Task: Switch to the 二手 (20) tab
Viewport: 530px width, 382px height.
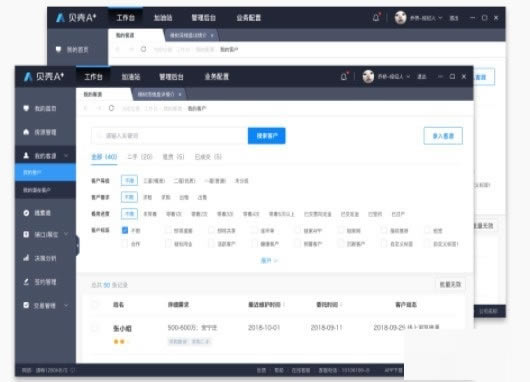Action: tap(140, 157)
